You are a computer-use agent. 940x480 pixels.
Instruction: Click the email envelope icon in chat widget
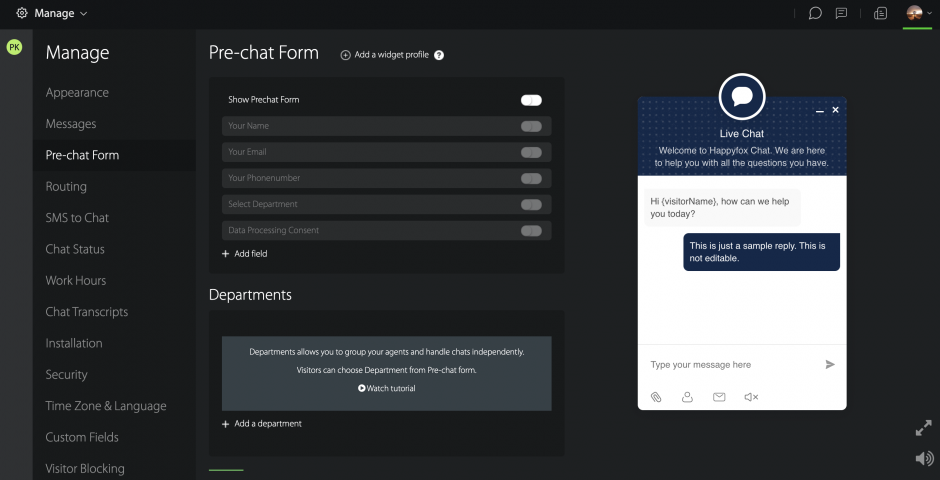(719, 397)
